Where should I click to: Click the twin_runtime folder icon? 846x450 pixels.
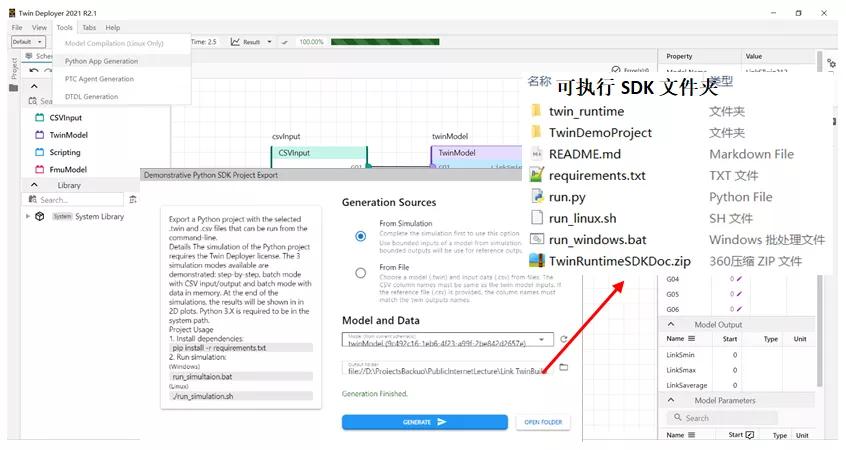(x=536, y=111)
